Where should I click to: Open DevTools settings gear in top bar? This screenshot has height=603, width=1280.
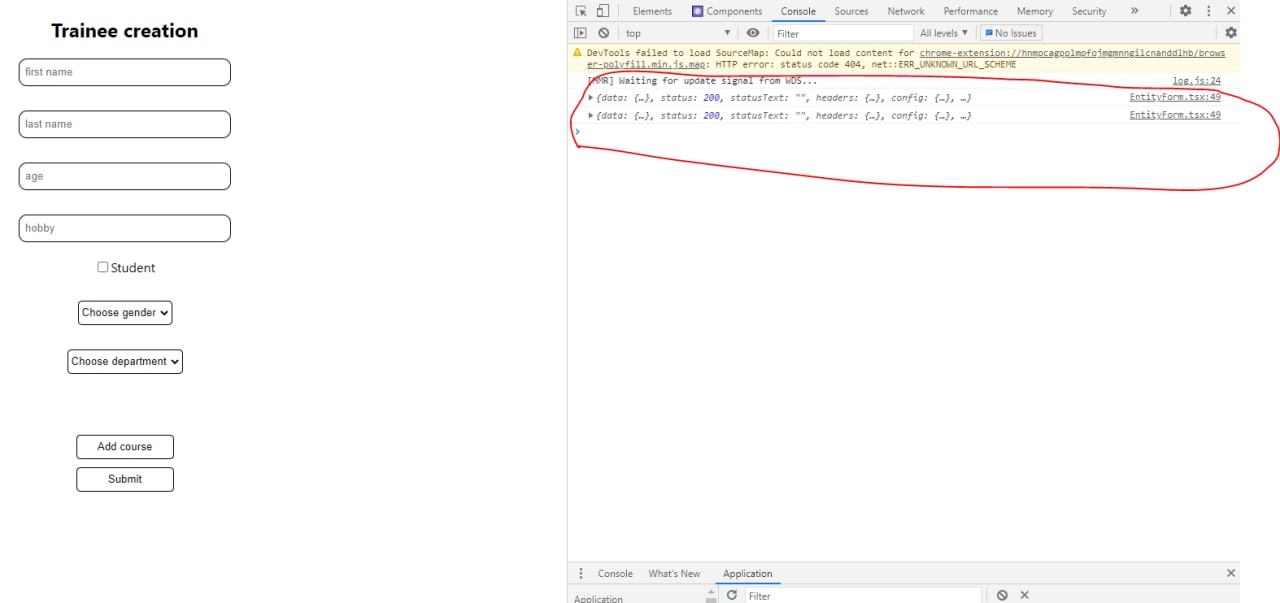(1185, 11)
